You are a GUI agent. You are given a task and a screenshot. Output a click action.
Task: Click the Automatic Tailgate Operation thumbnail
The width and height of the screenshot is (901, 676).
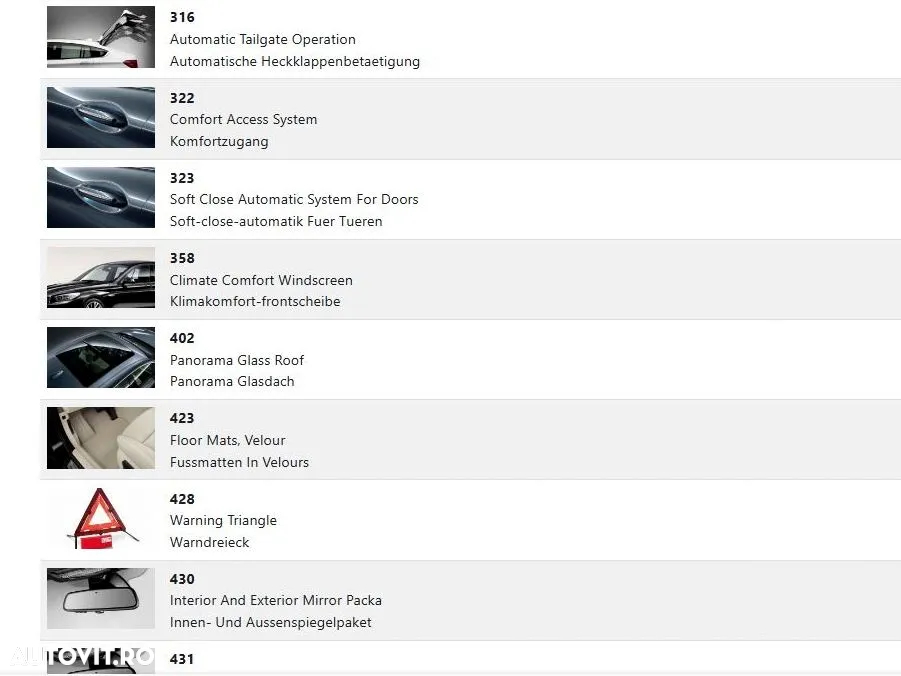(x=101, y=37)
